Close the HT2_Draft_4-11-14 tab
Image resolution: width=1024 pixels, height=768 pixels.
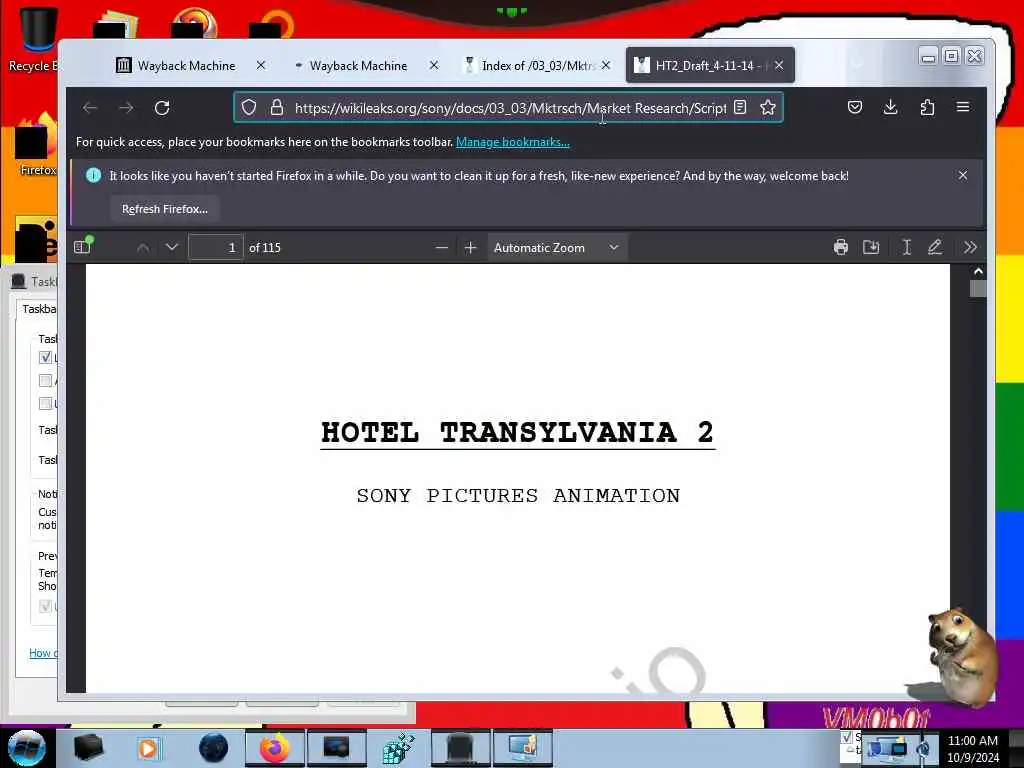click(x=779, y=65)
